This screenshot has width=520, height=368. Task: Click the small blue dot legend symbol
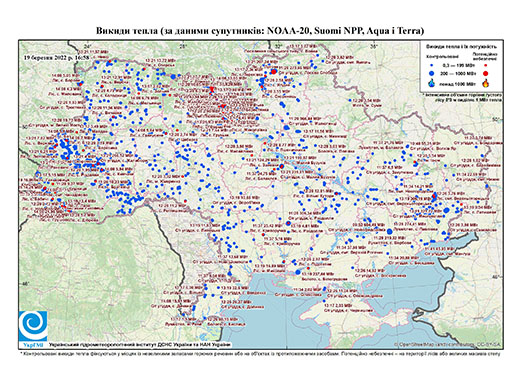[x=431, y=65]
